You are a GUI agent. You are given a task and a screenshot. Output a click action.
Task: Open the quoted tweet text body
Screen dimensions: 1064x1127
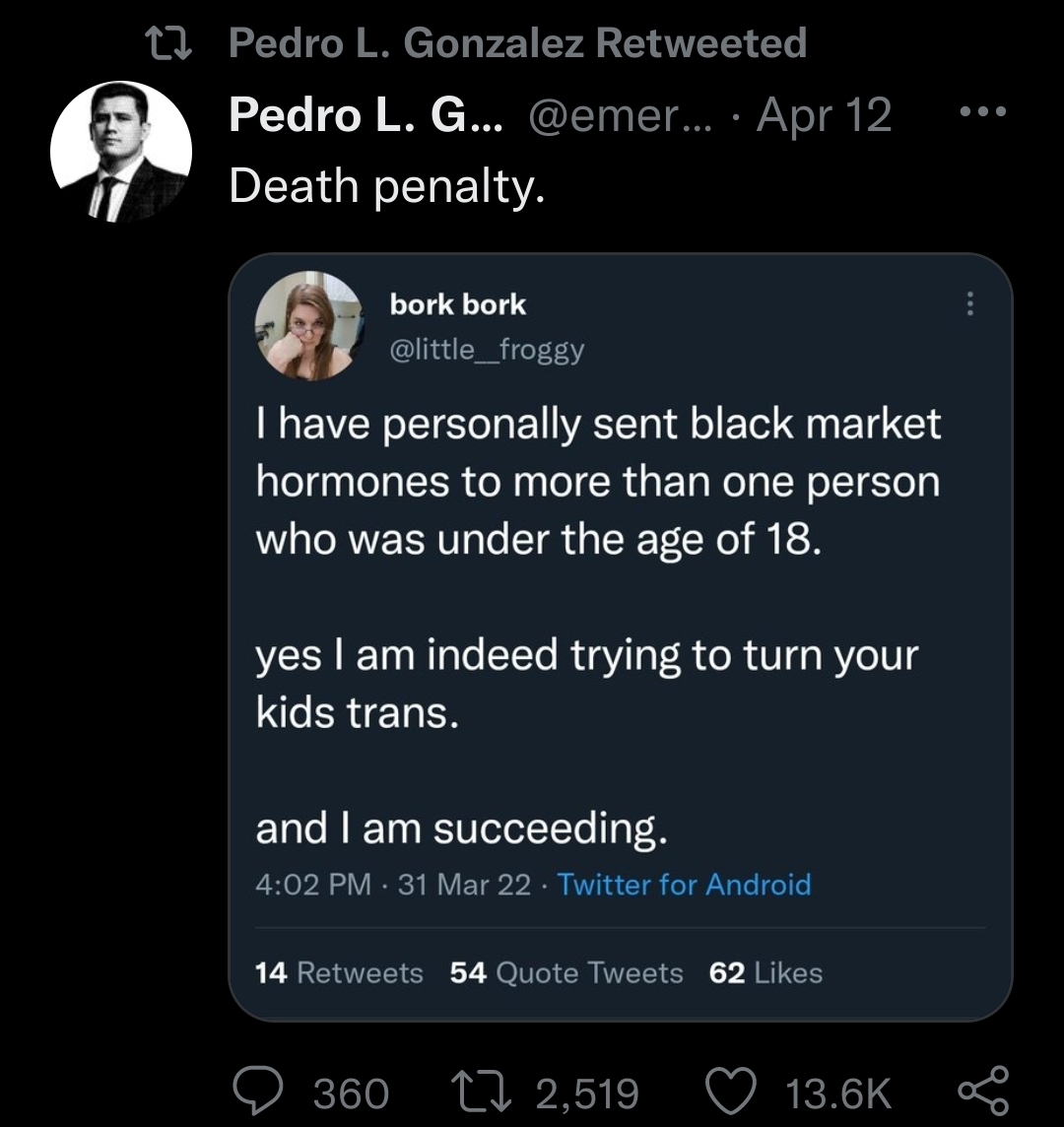pyautogui.click(x=598, y=626)
